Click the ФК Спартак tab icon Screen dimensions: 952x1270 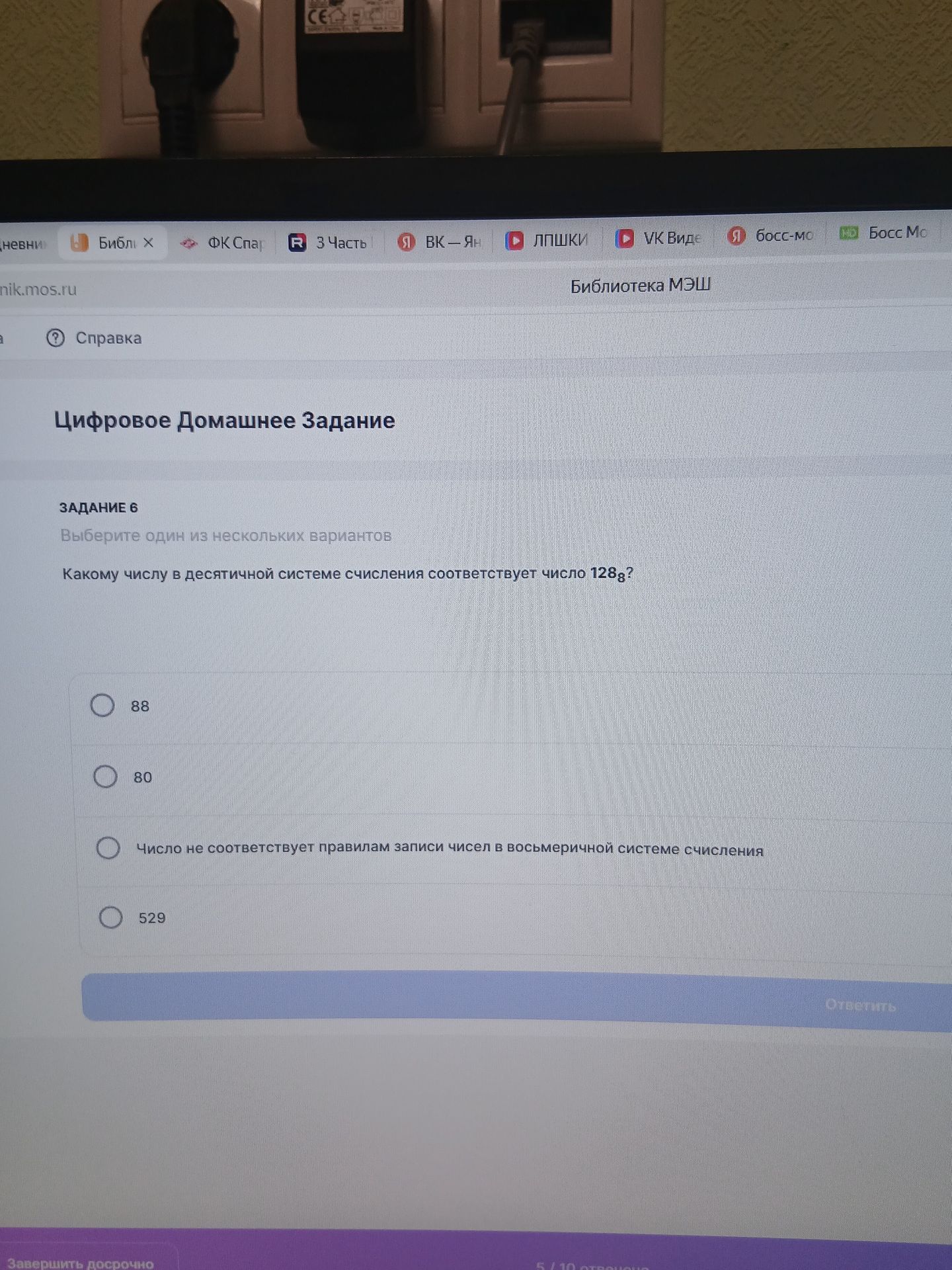[189, 243]
